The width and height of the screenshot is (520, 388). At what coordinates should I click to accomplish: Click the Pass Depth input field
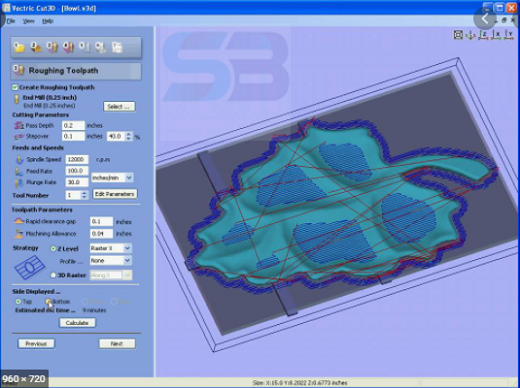[x=73, y=125]
